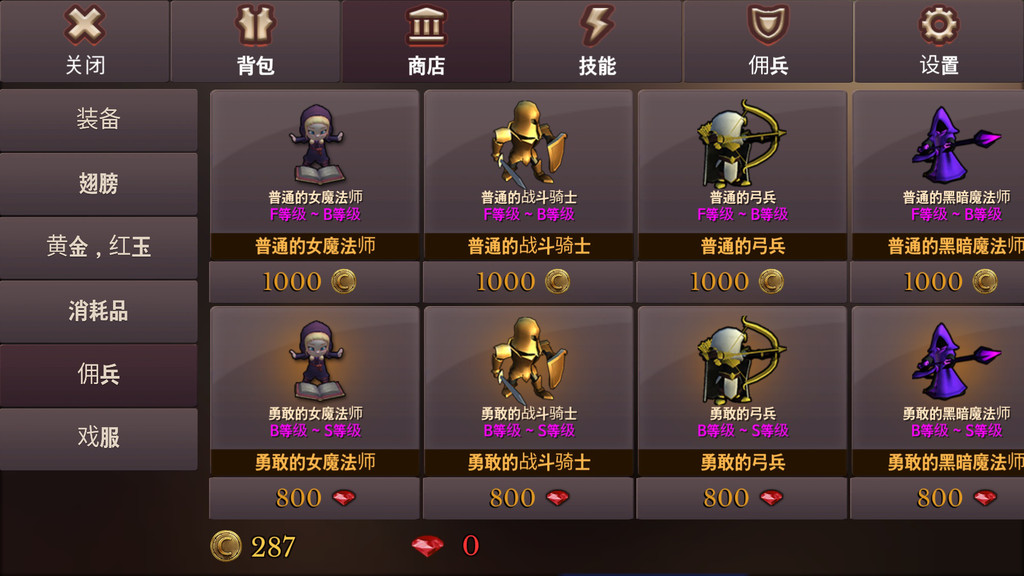Viewport: 1024px width, 576px height.
Task: Open the 翅膀 wings category
Action: click(99, 184)
